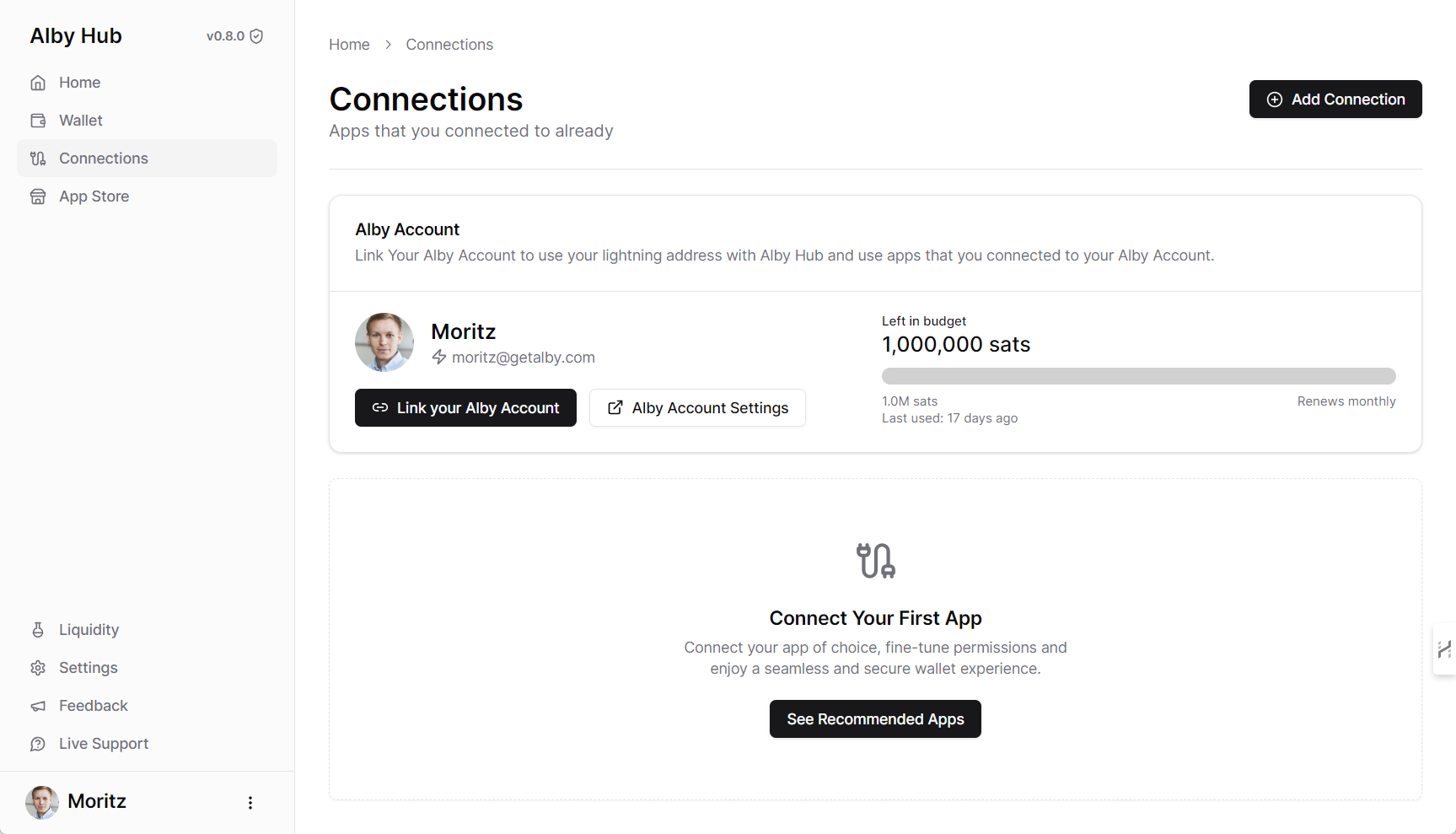Image resolution: width=1456 pixels, height=834 pixels.
Task: Click the Feedback megaphone icon
Action: pos(38,706)
